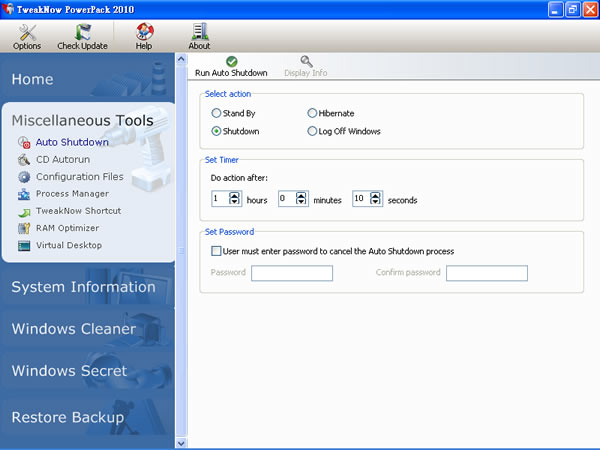Click the Password input field

[292, 273]
